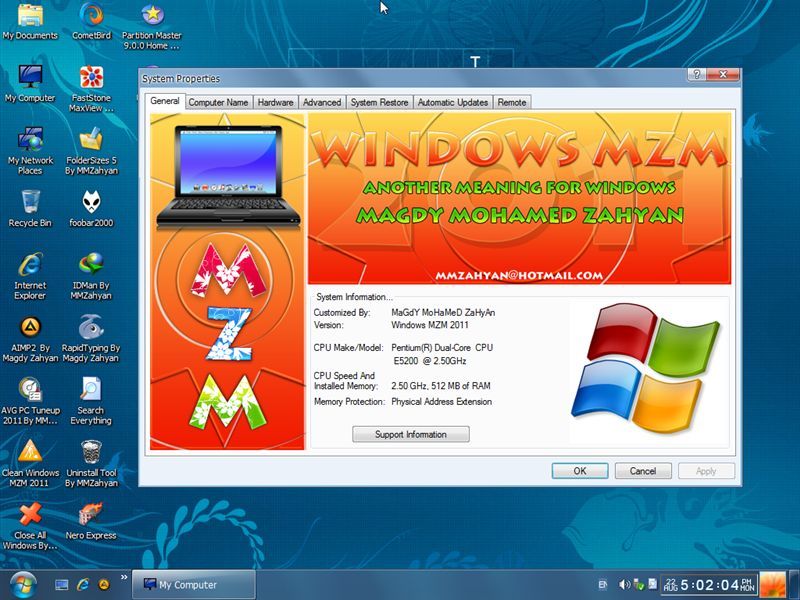The width and height of the screenshot is (800, 600).
Task: Switch to the Remote tab
Action: 512,103
